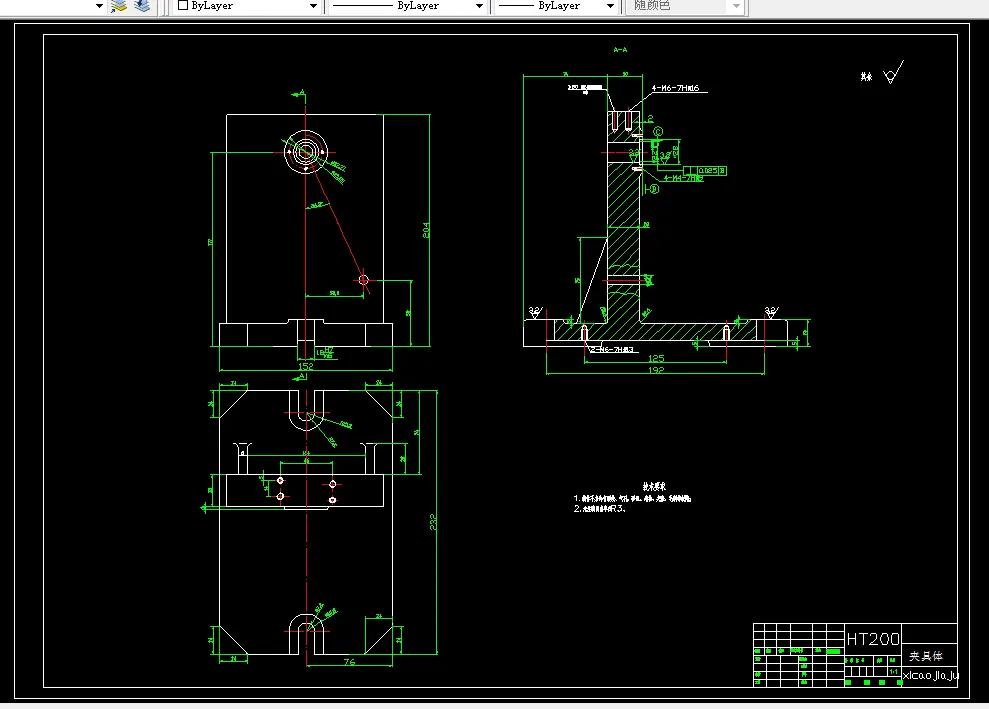Select the 2-M6-7H callout under section base
This screenshot has width=989, height=709.
612,349
